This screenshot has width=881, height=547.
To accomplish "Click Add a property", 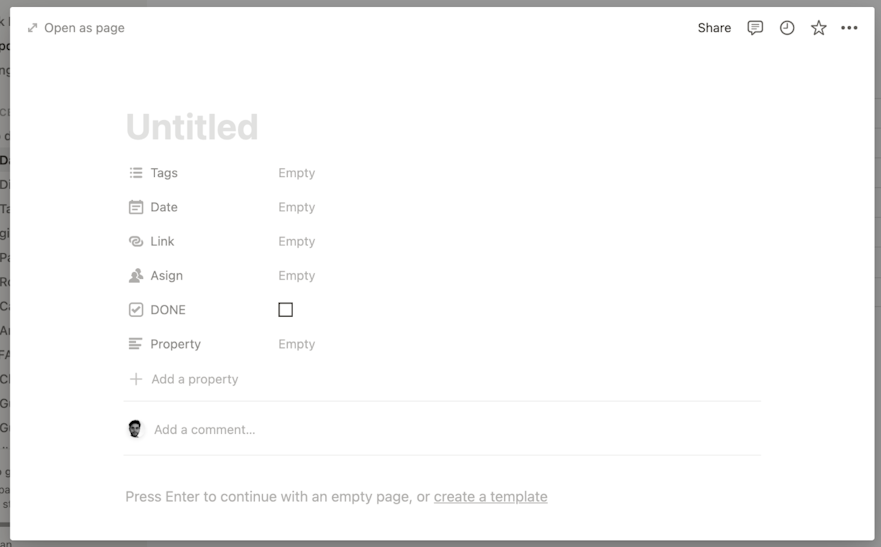I will (184, 379).
